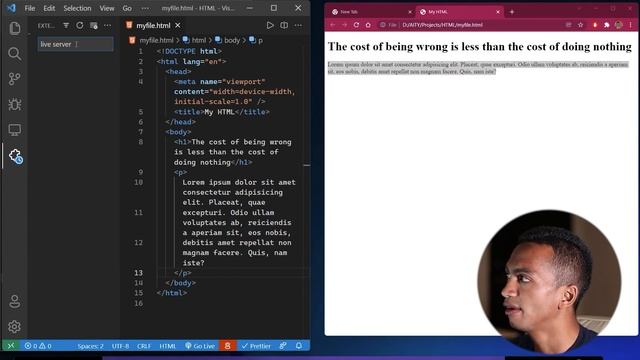The height and width of the screenshot is (360, 640).
Task: Open the Accounts menu icon
Action: tap(15, 302)
